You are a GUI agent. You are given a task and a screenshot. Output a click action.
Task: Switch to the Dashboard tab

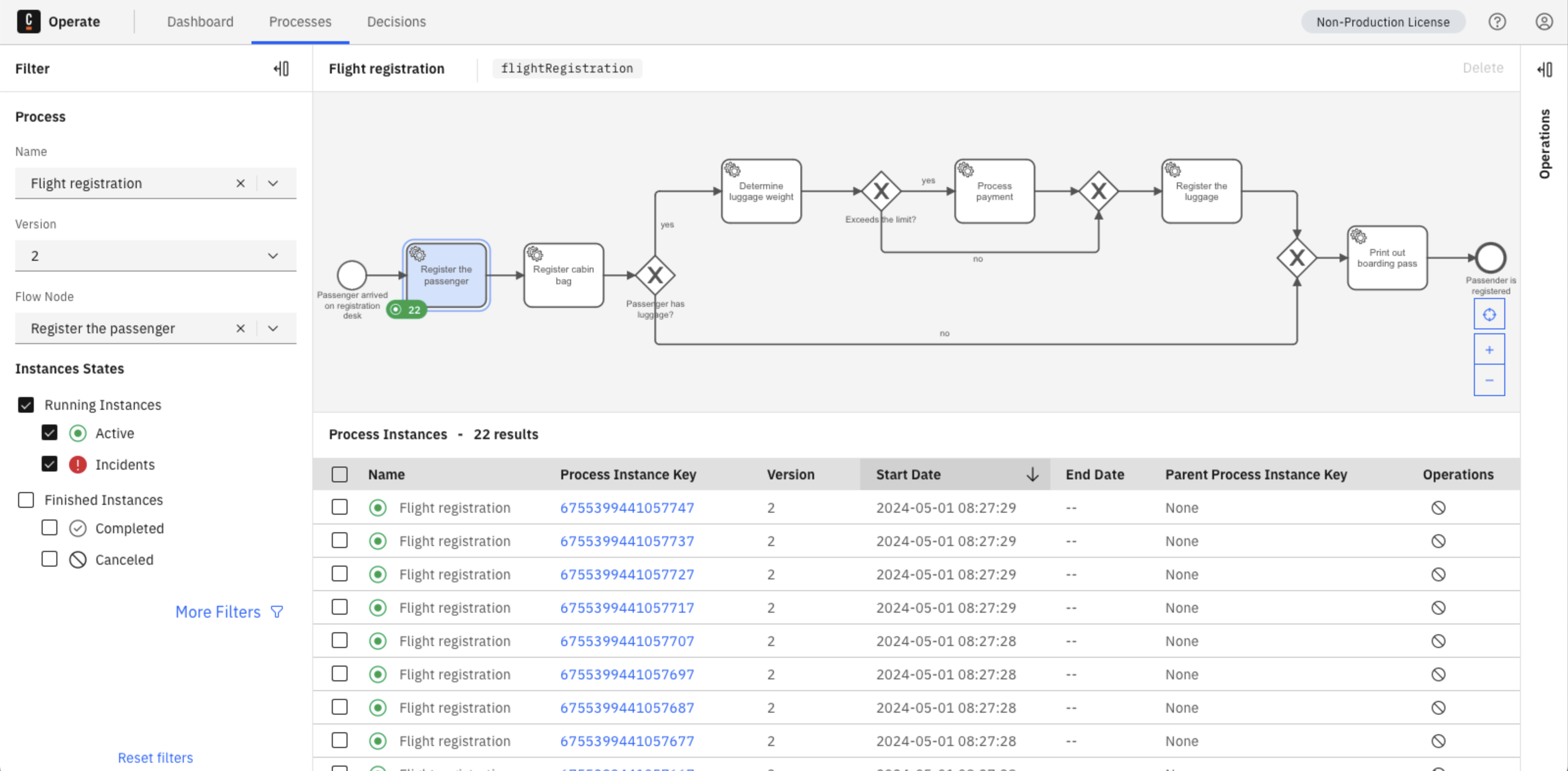(x=200, y=21)
